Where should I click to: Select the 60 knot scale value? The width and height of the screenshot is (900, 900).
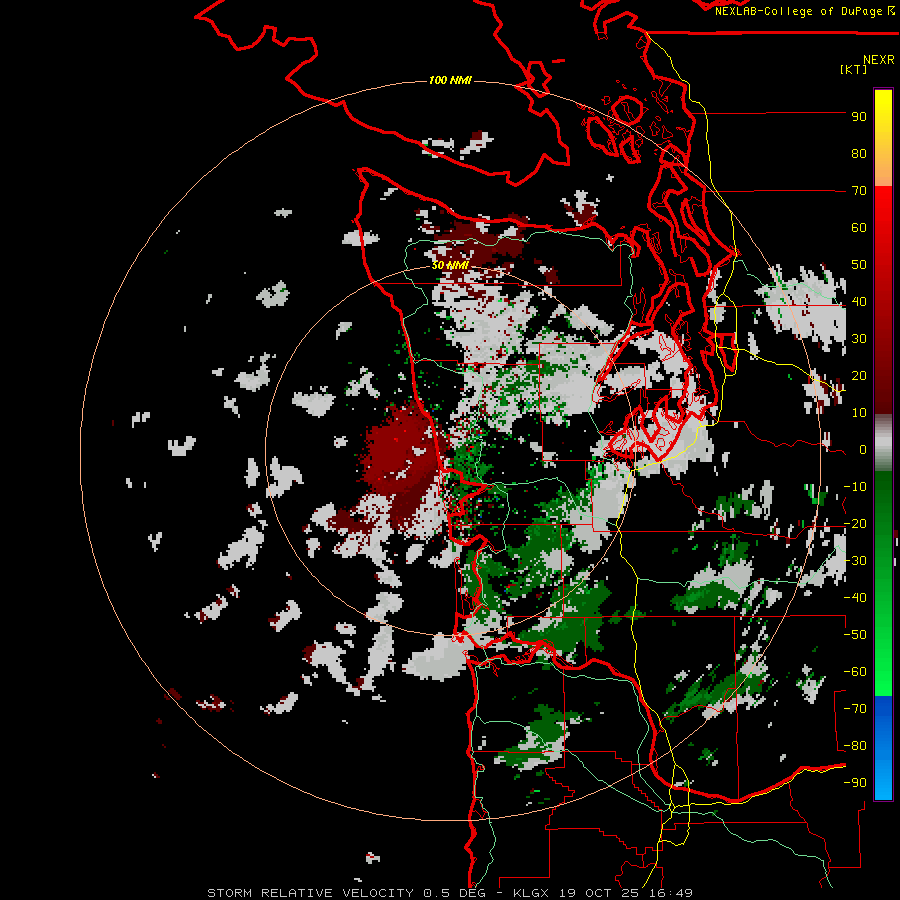coord(859,228)
